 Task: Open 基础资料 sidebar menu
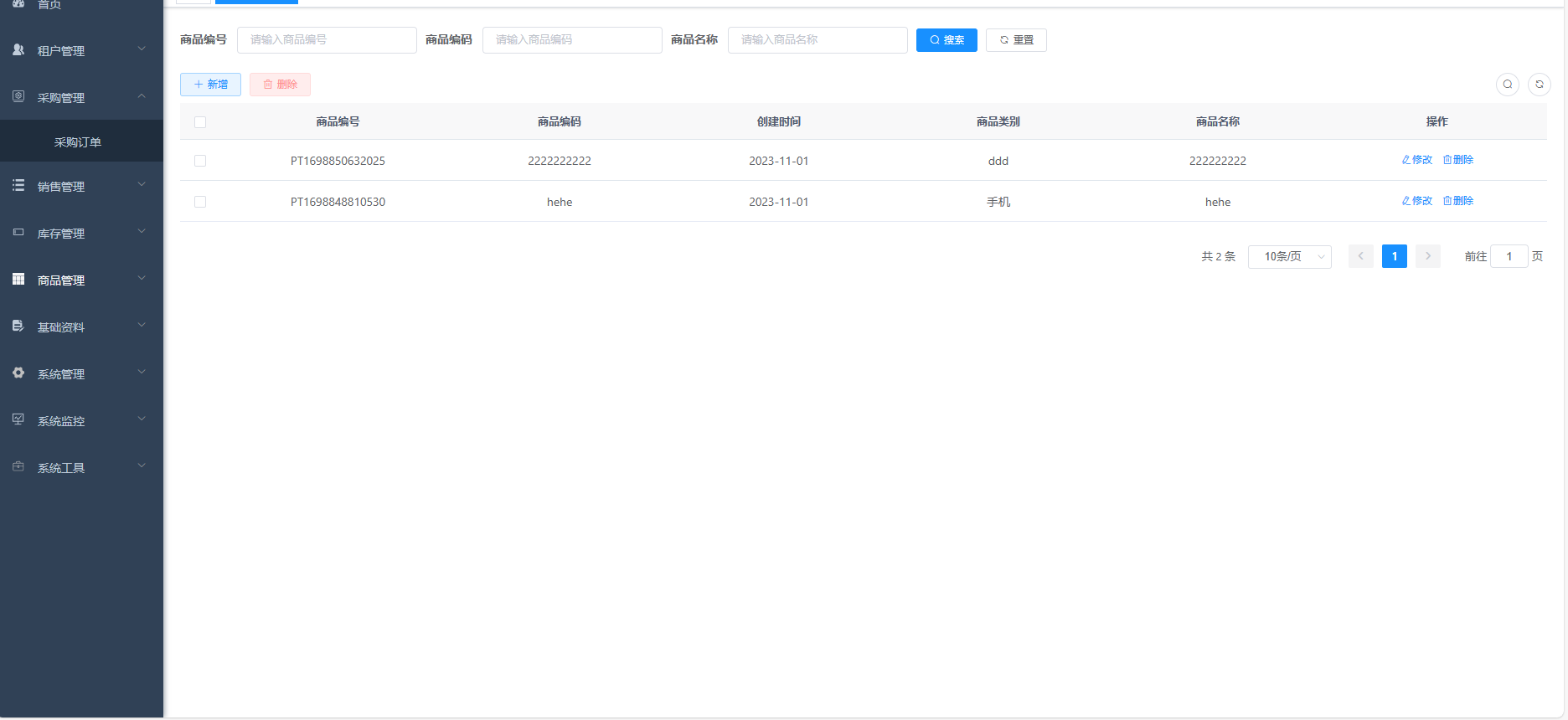[x=81, y=327]
